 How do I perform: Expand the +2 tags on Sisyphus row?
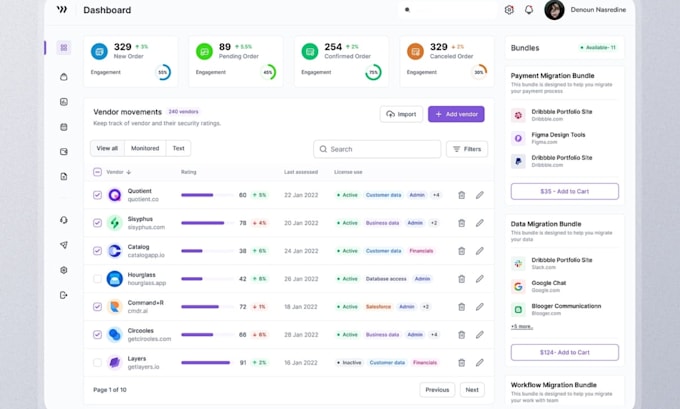(x=434, y=223)
